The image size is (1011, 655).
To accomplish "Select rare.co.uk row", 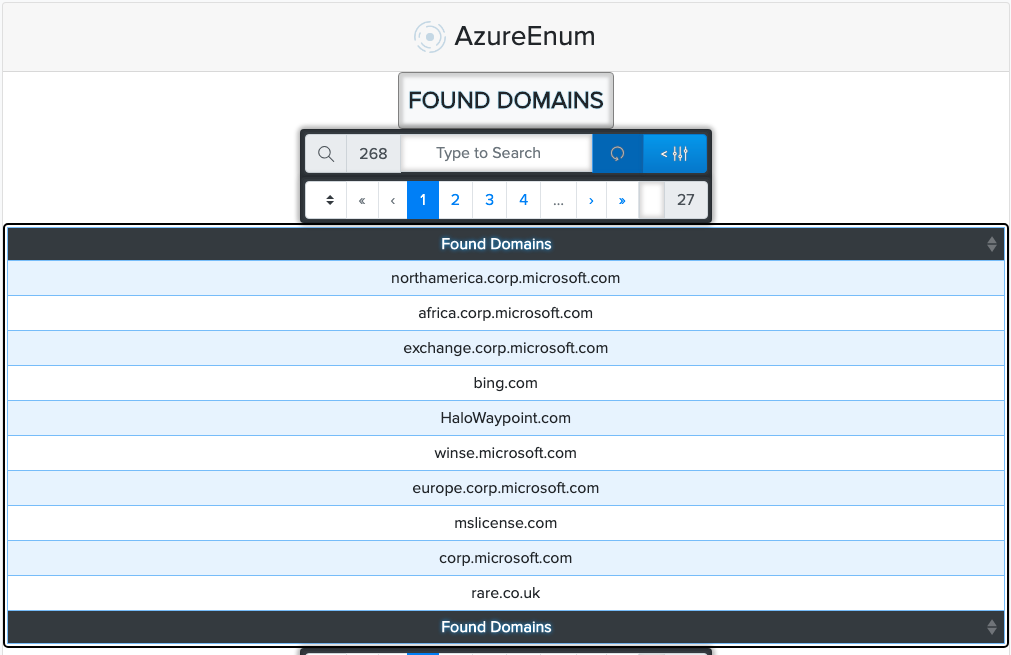I will click(x=506, y=593).
